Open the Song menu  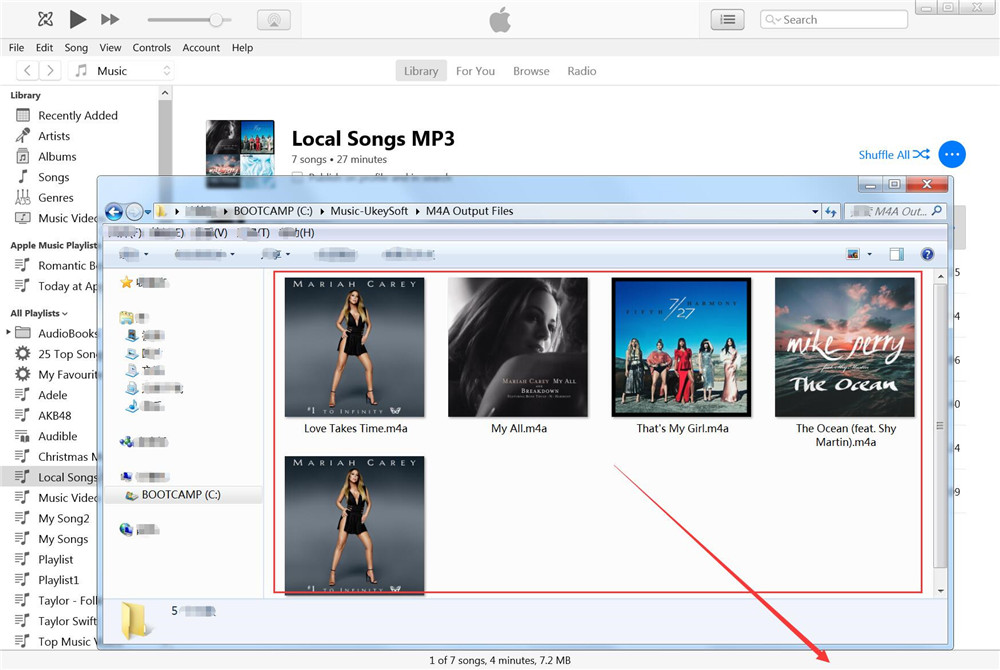pyautogui.click(x=76, y=48)
